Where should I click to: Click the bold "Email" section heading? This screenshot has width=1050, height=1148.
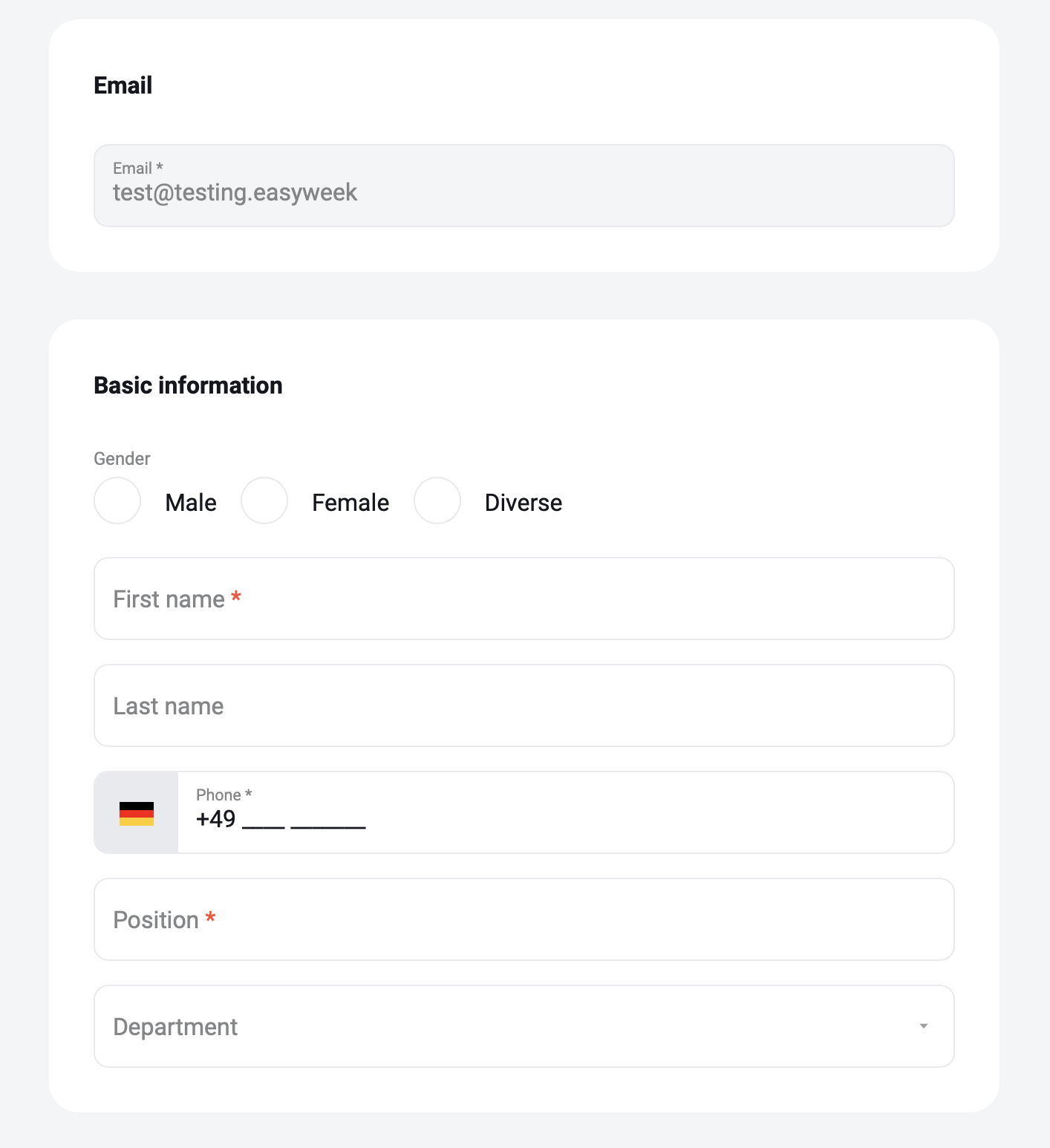(x=123, y=85)
